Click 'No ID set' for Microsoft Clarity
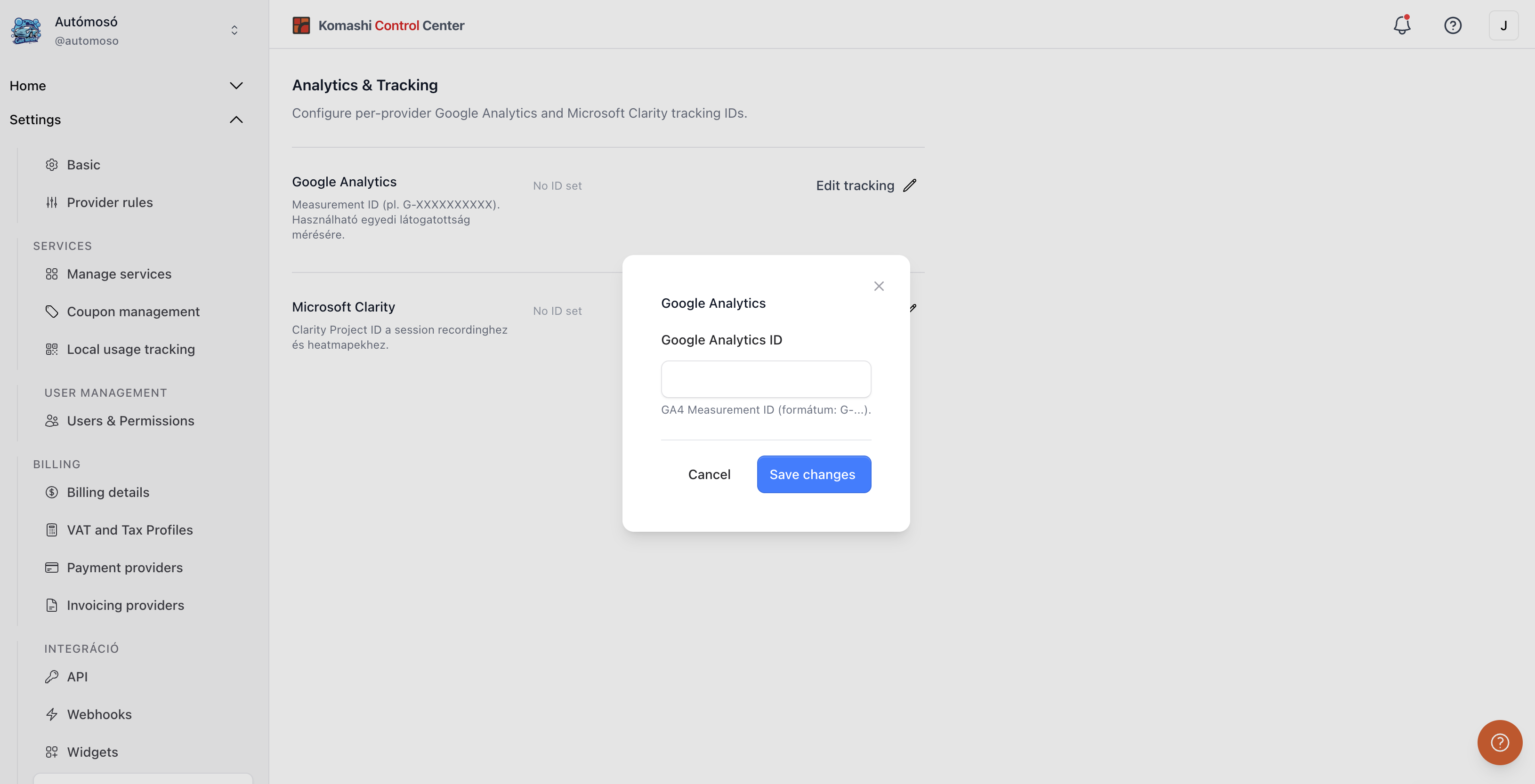 click(557, 311)
